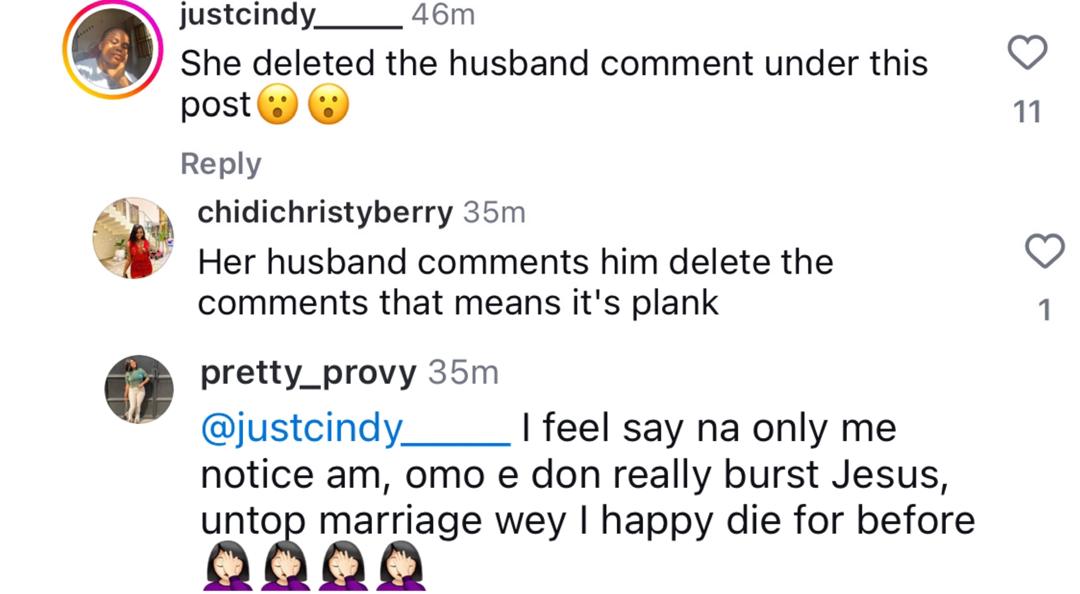Tap the 46m timestamp

point(443,14)
